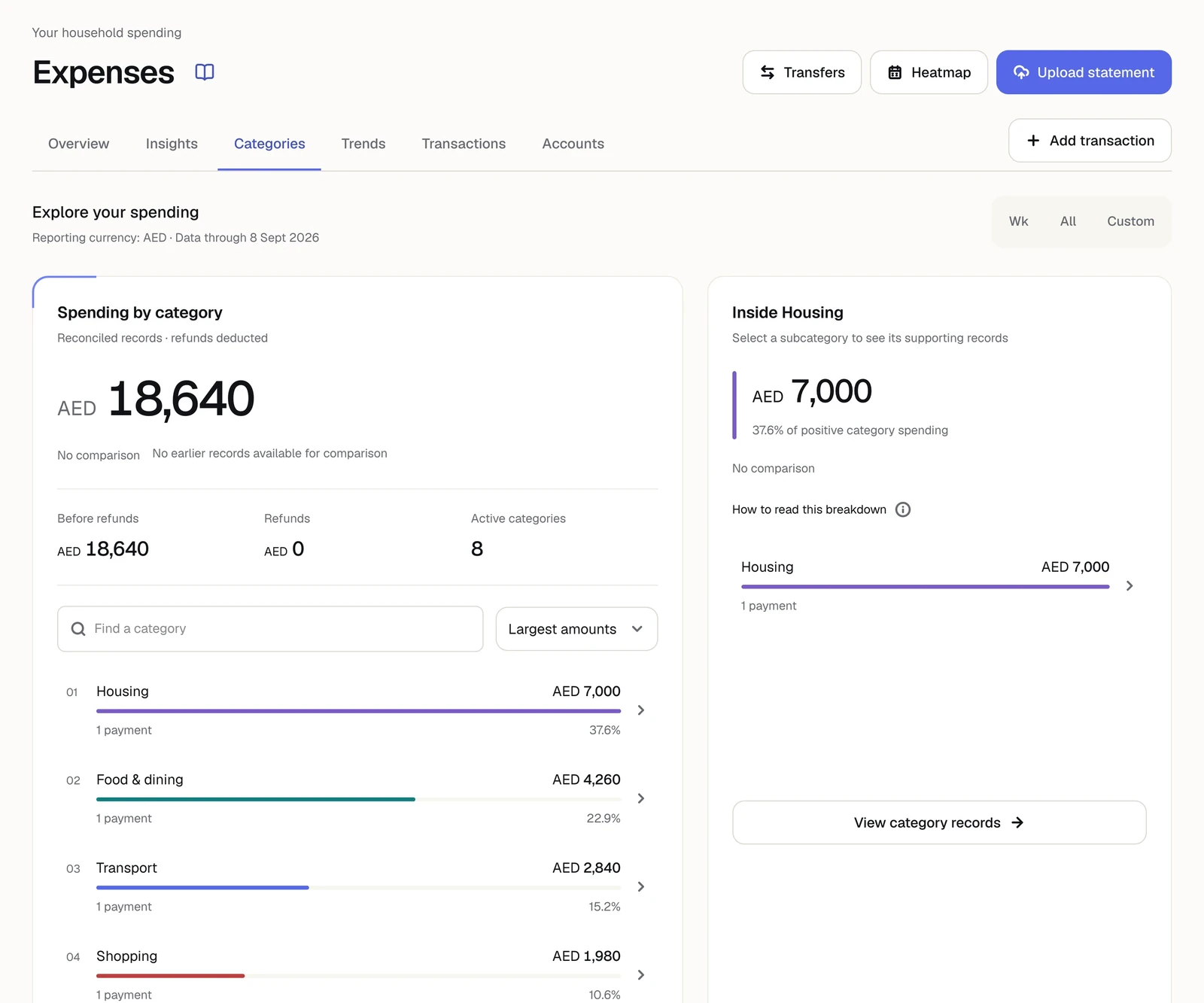Expand the Transport category chevron
Image resolution: width=1204 pixels, height=1003 pixels.
click(640, 887)
